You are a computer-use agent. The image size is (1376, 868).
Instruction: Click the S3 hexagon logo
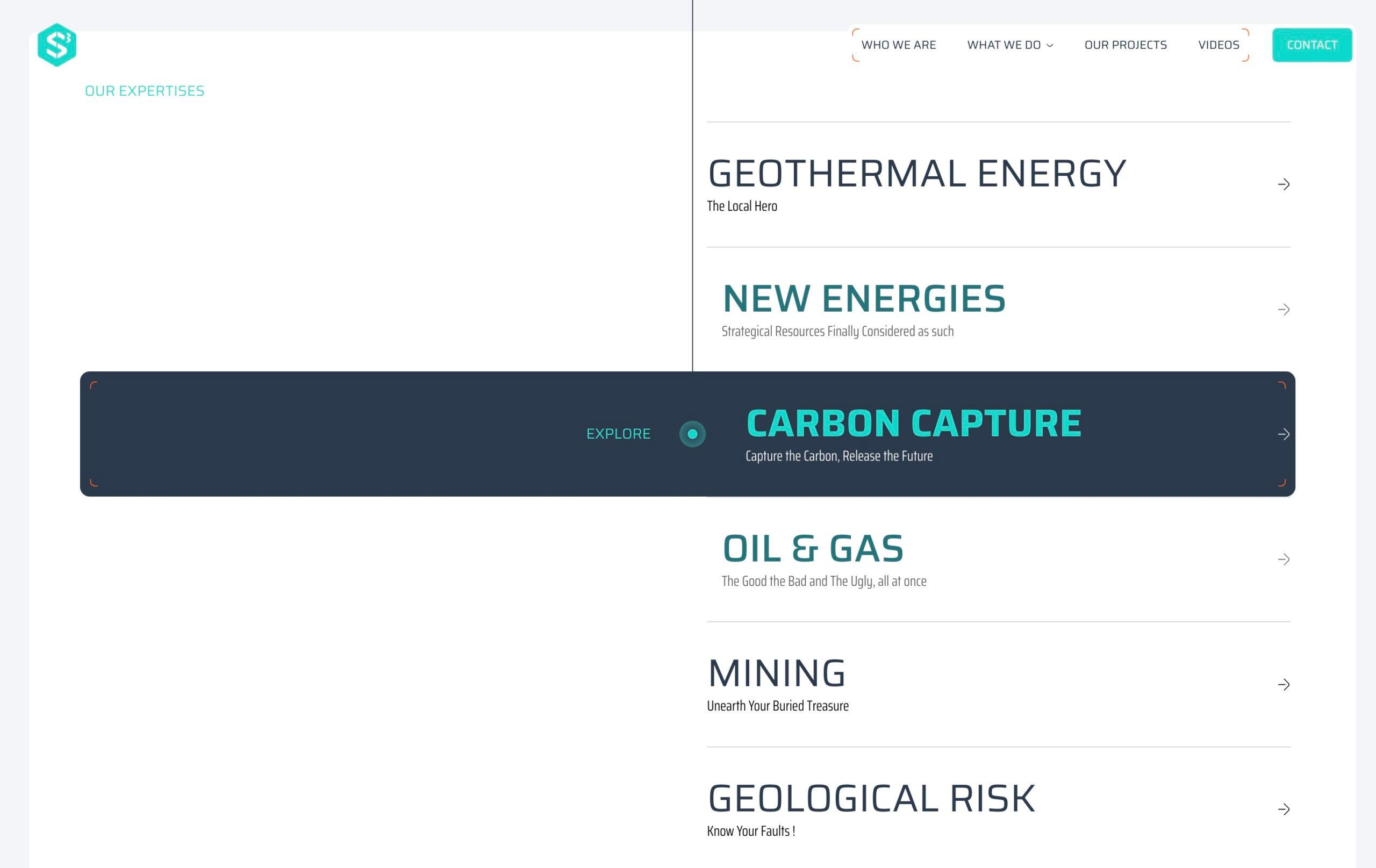tap(56, 45)
